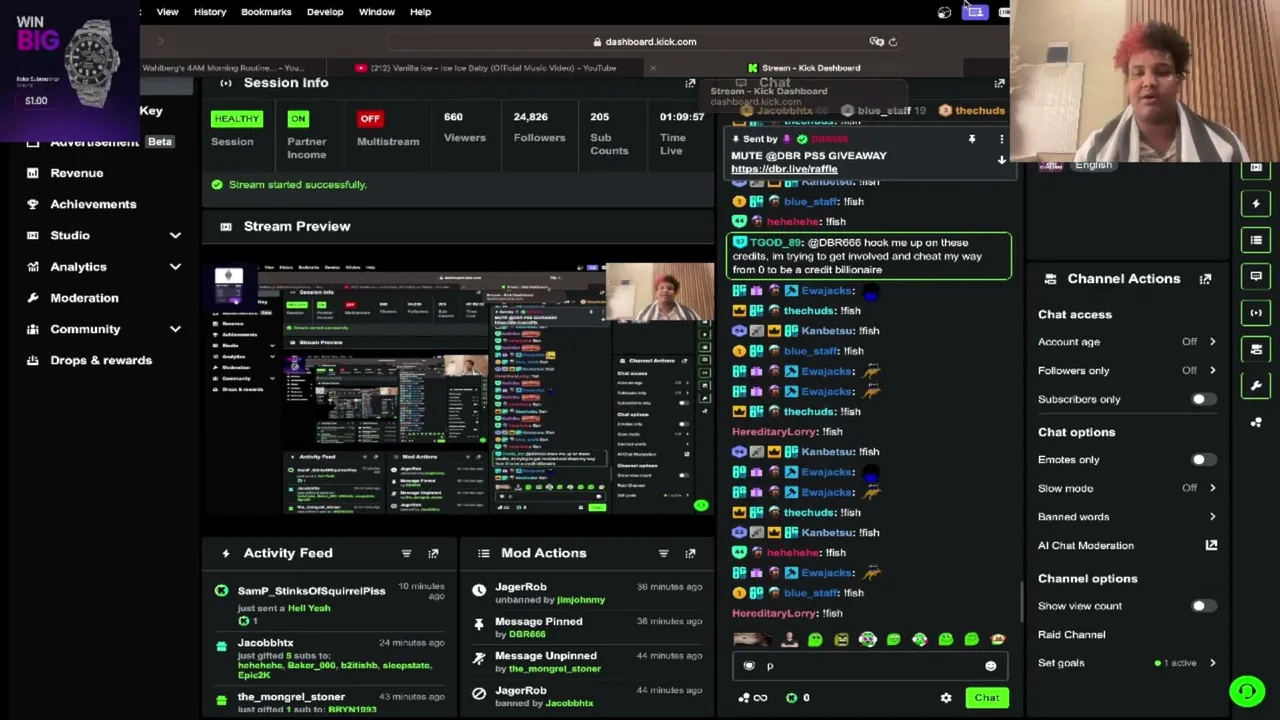Open pinned message options menu

1001,139
